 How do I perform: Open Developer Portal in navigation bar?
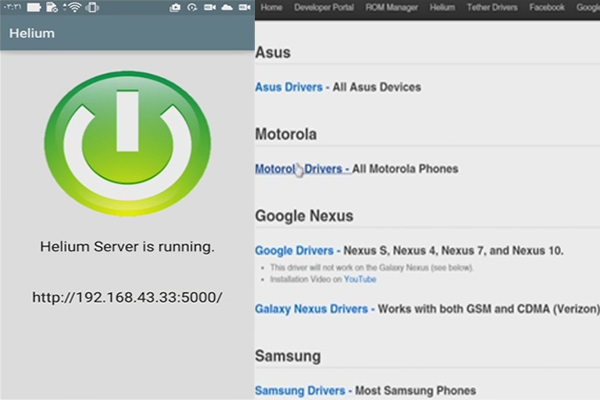coord(324,7)
